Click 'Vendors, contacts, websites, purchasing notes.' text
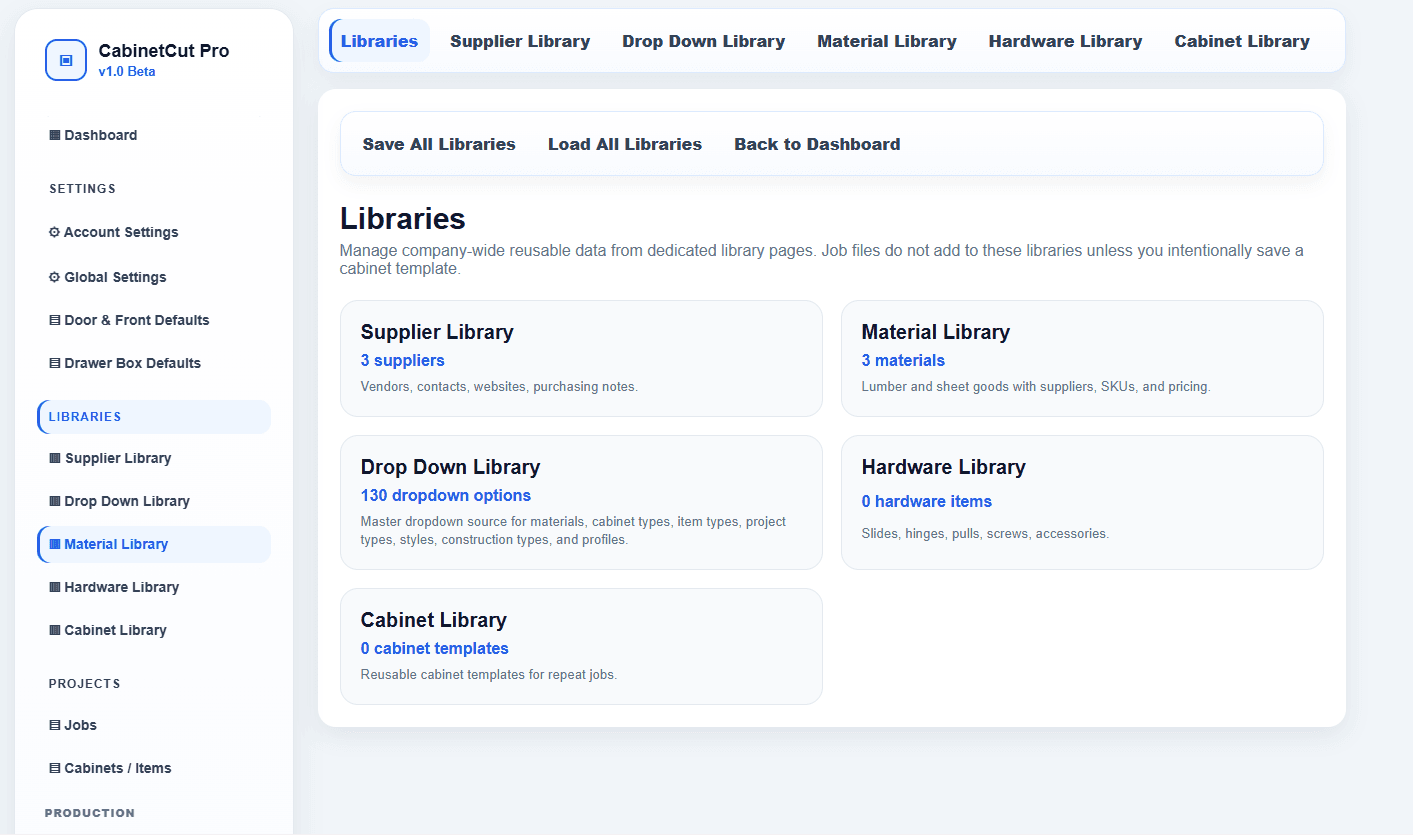The height and width of the screenshot is (835, 1413). tap(499, 386)
